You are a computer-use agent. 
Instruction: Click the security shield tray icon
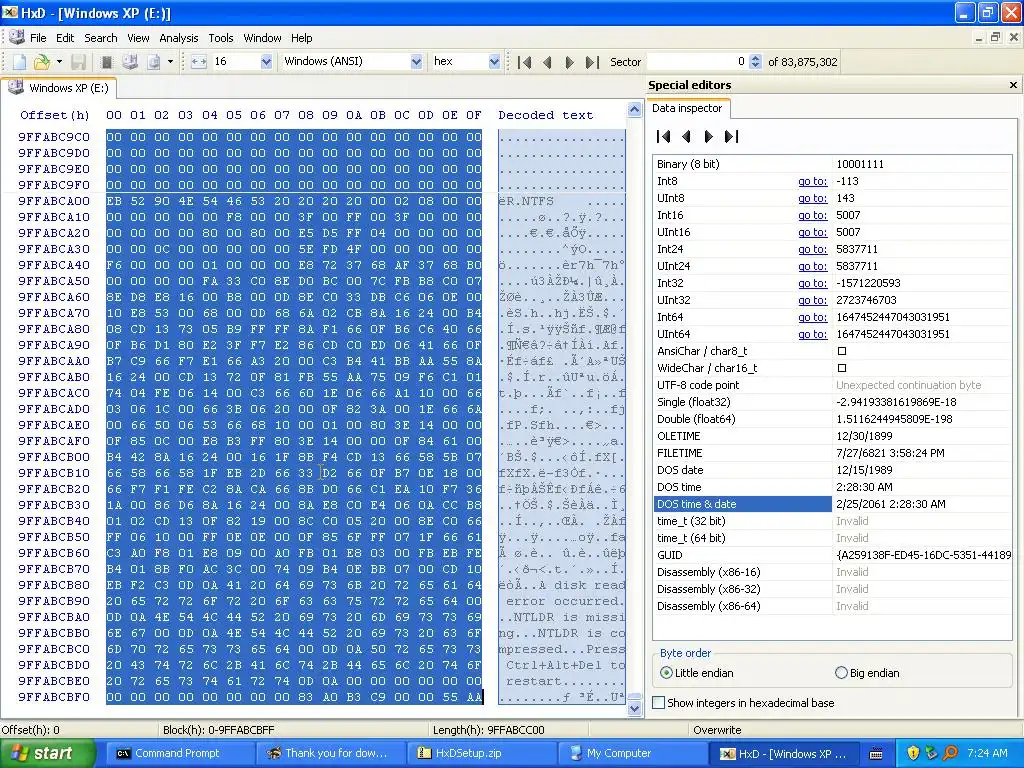point(912,753)
